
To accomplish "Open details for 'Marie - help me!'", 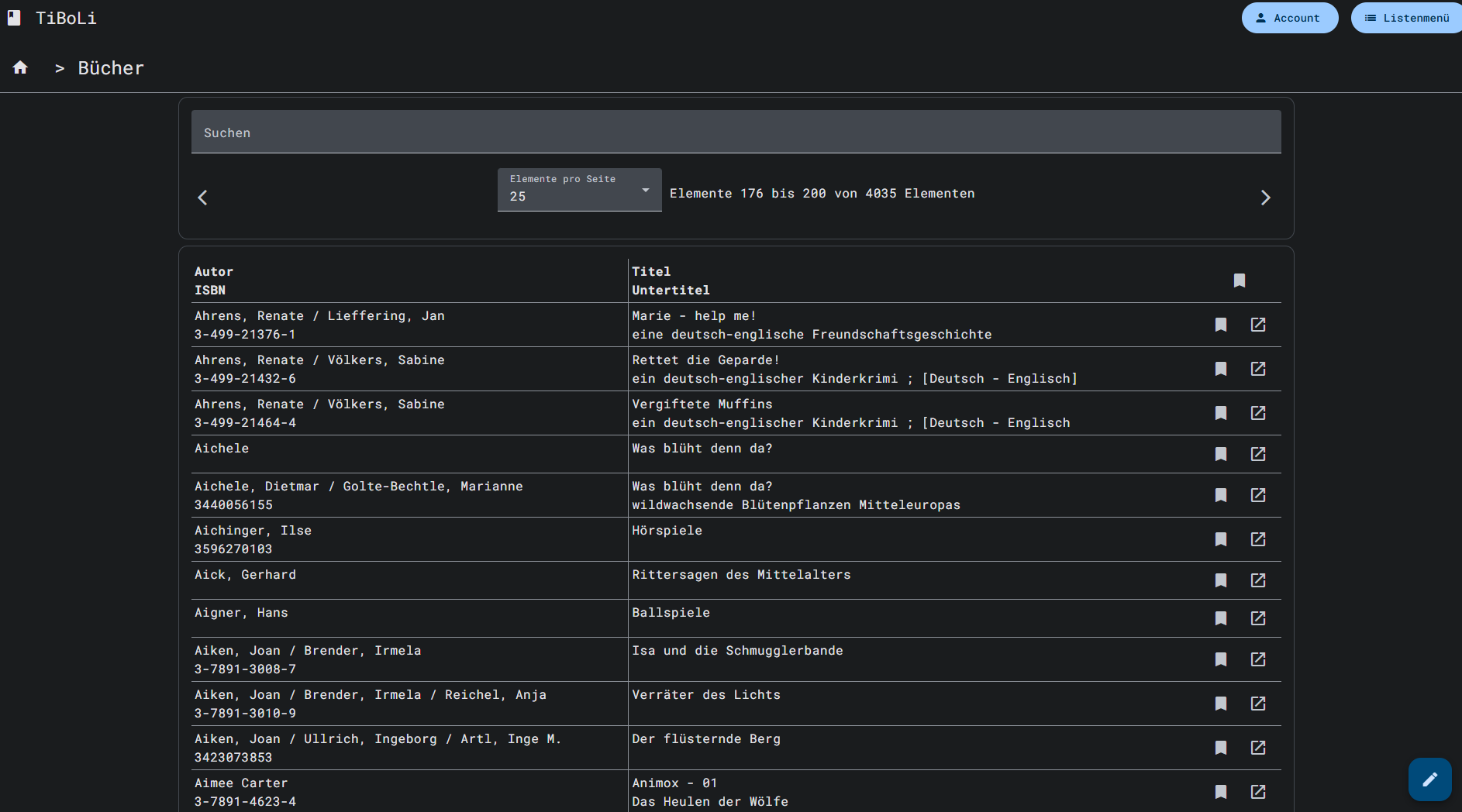I will click(1257, 325).
